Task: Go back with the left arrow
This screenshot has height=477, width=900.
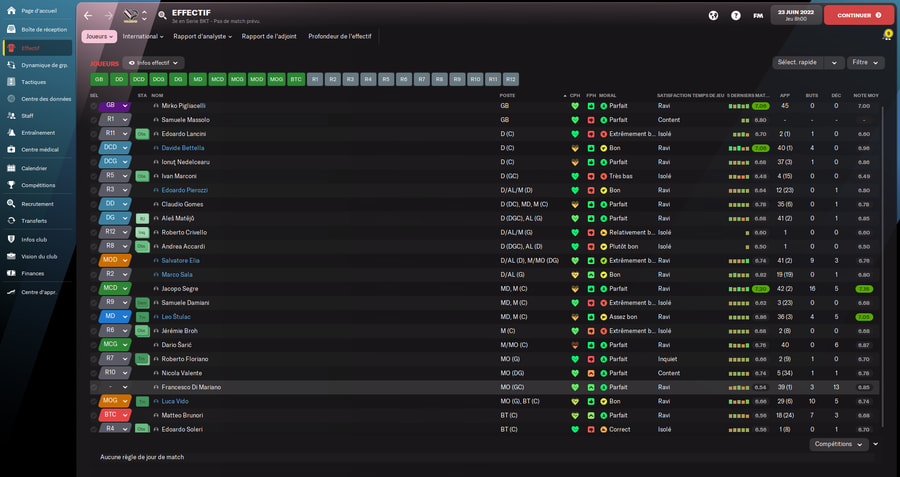Action: tap(88, 15)
